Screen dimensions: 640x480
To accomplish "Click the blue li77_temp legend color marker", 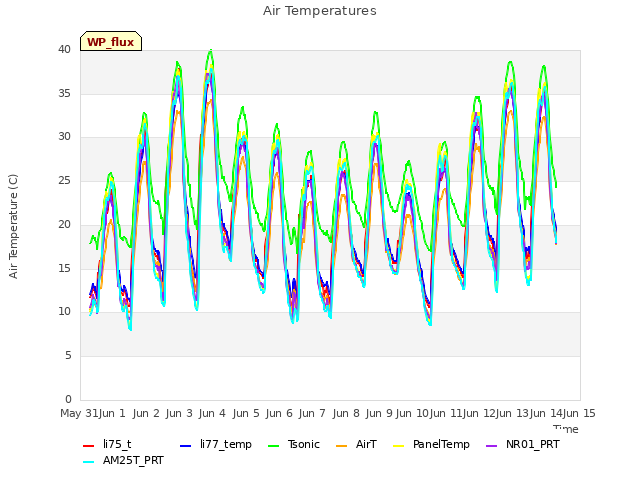I will click(186, 445).
